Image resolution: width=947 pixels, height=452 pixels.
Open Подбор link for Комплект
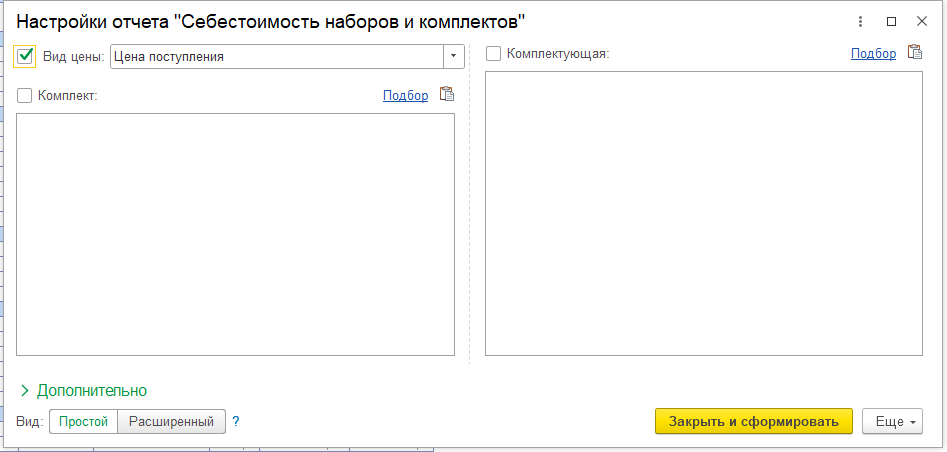tap(405, 95)
